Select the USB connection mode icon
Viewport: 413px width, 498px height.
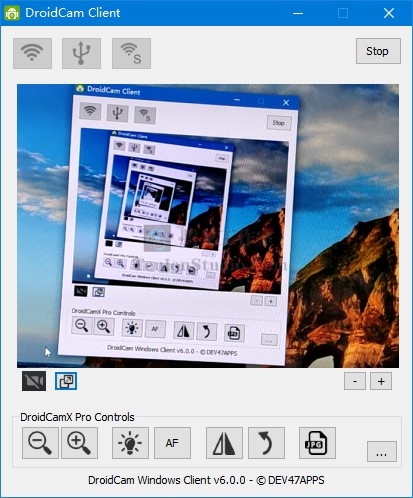pos(81,53)
